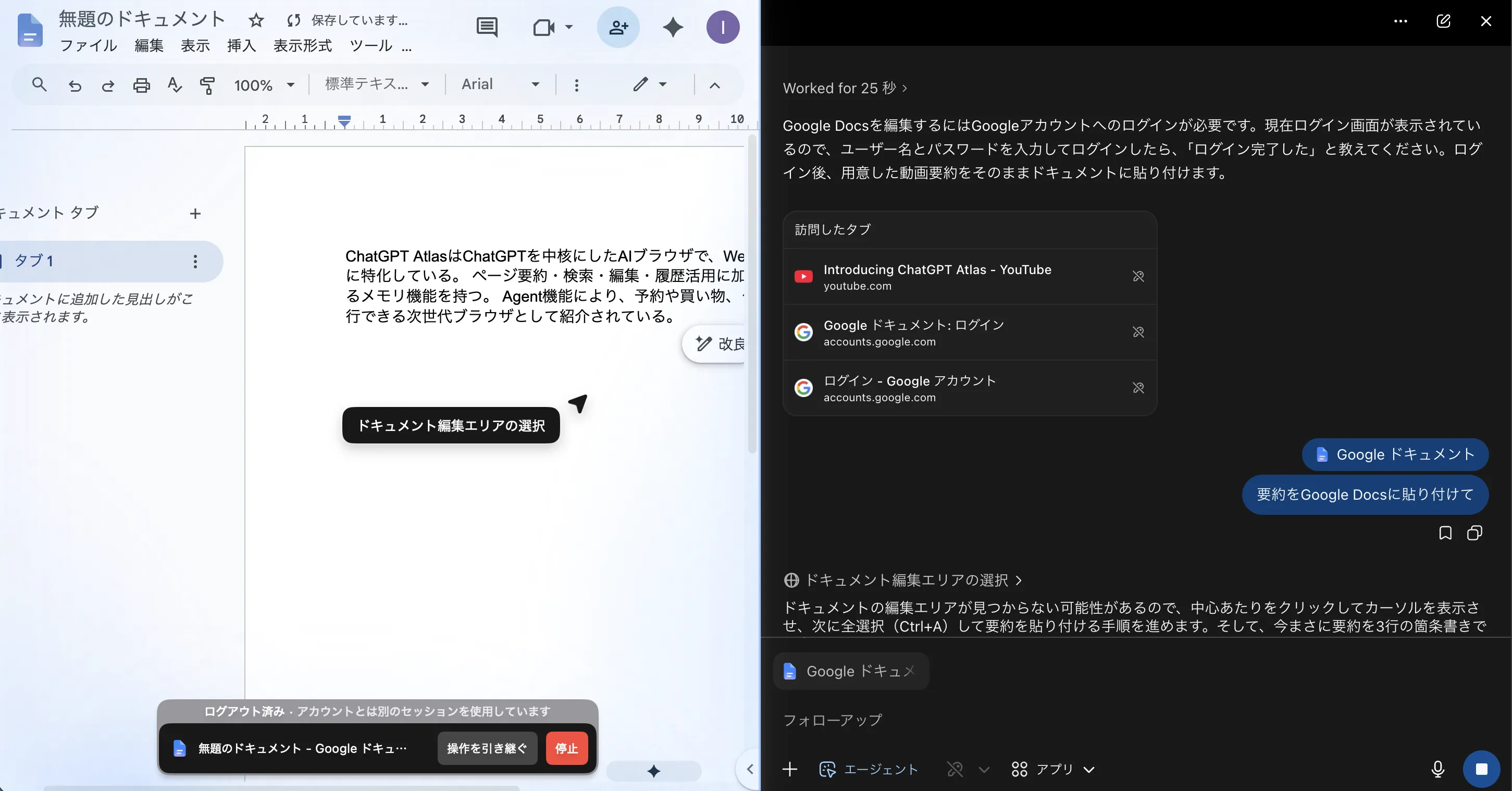Toggle the link icon on Google ドキュメント: ログイン row
This screenshot has height=791, width=1512.
tap(1138, 332)
